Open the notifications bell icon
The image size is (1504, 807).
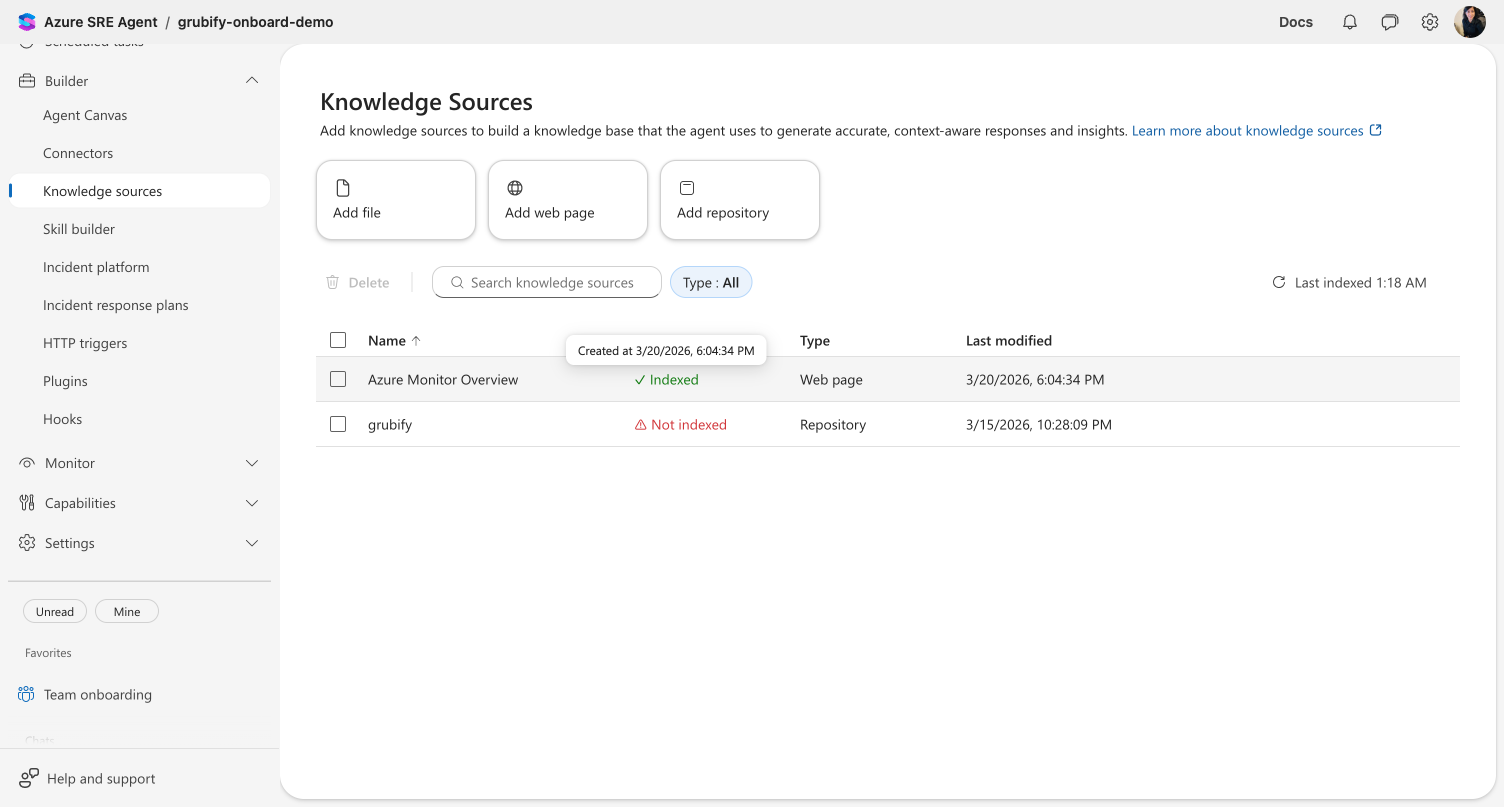[x=1350, y=22]
